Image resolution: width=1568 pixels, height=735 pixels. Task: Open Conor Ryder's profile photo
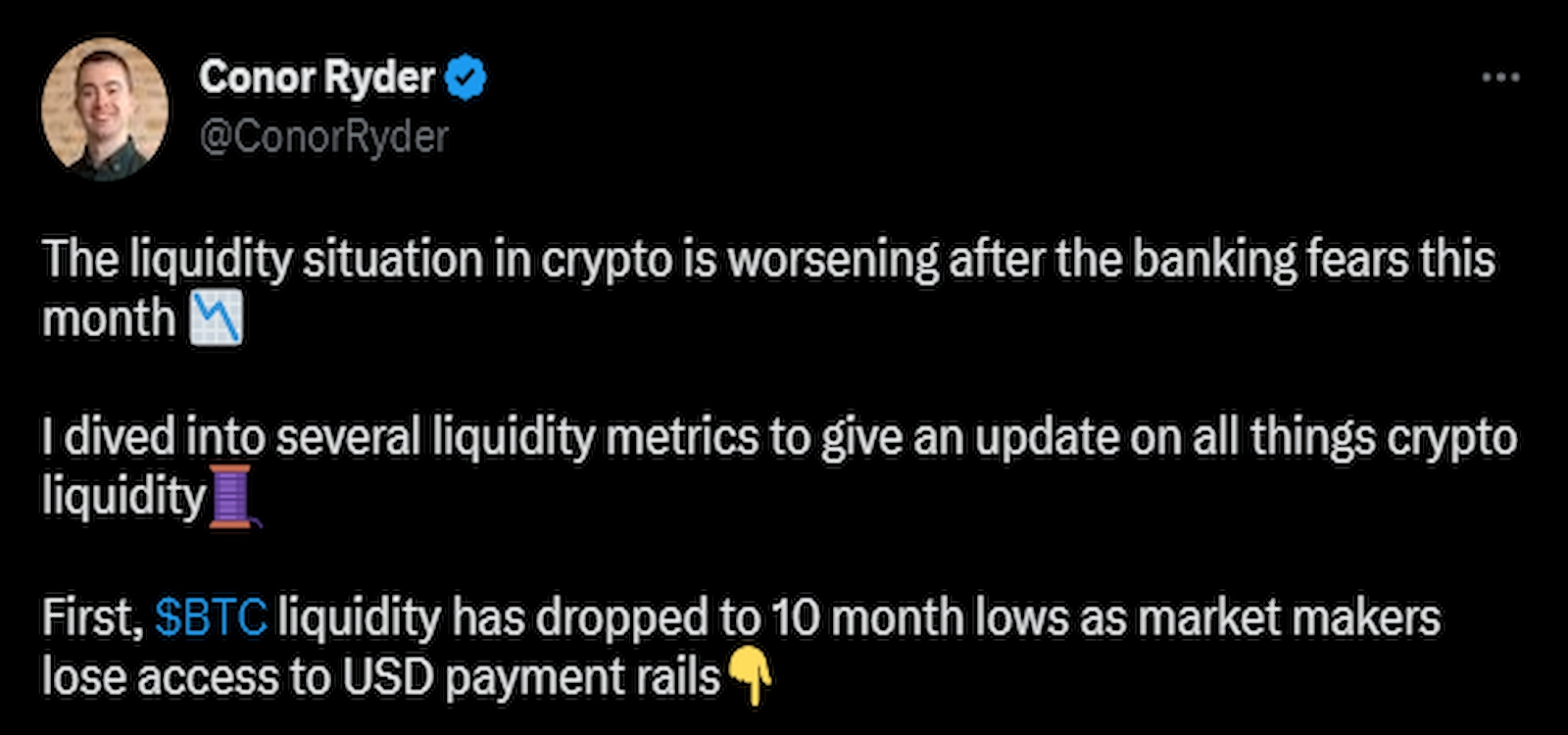105,108
